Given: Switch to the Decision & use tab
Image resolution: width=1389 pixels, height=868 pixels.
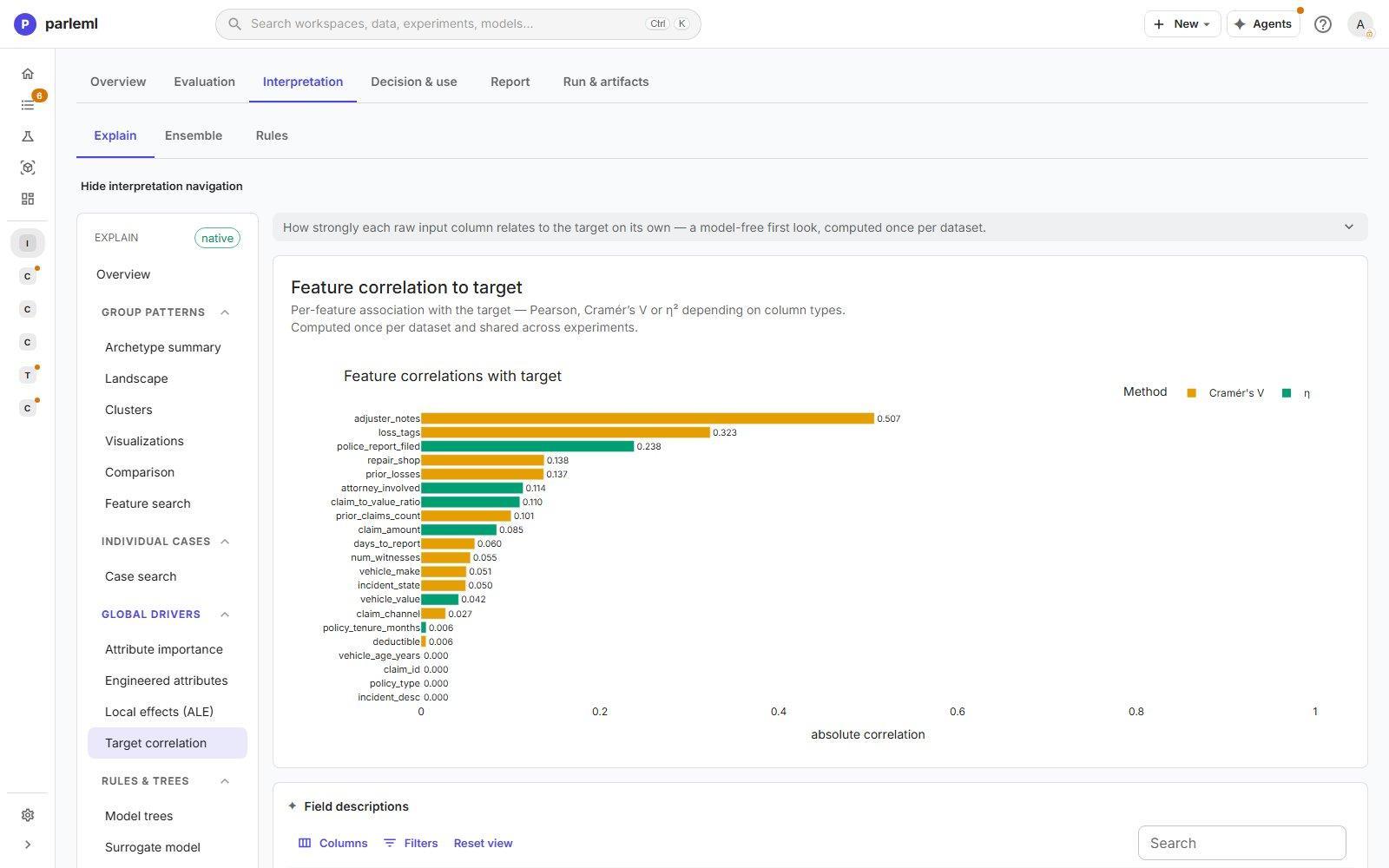Looking at the screenshot, I should pos(414,82).
